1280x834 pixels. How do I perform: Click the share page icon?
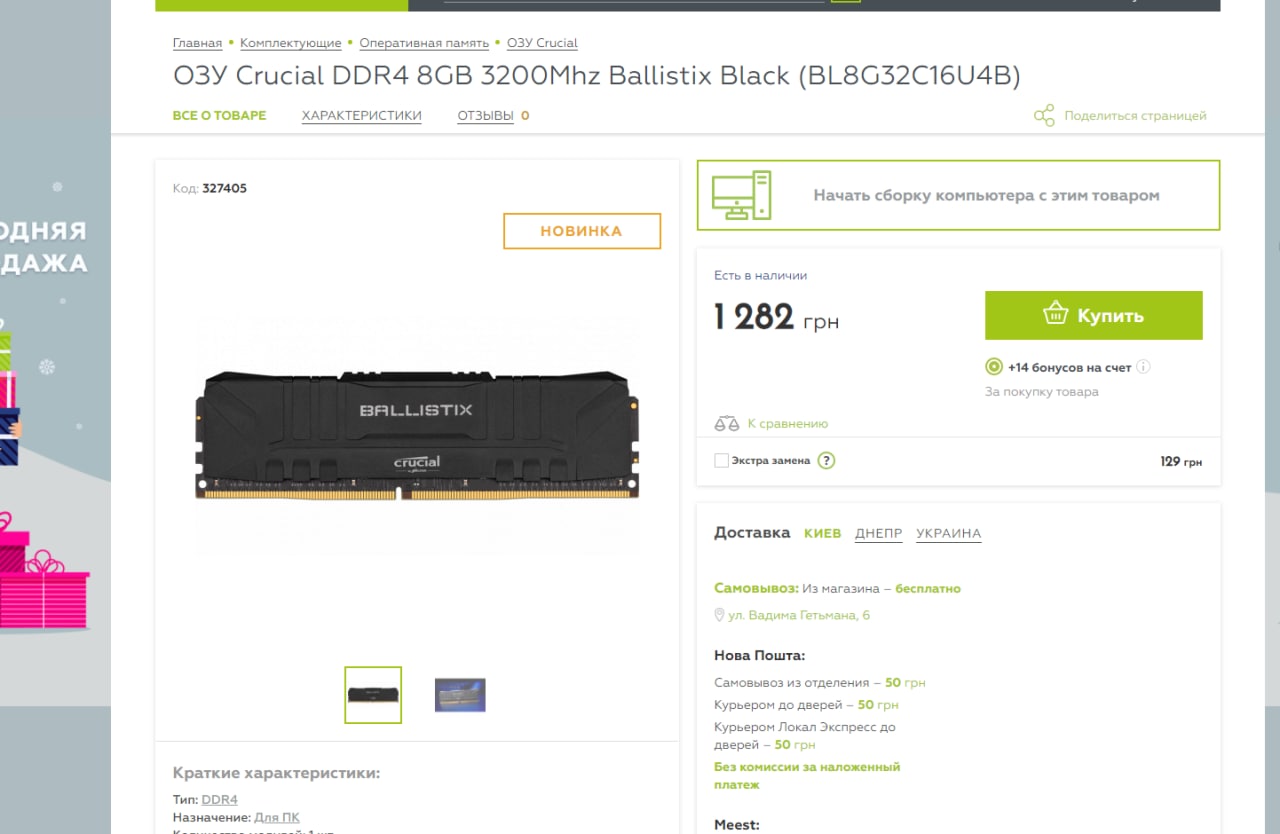click(1044, 116)
